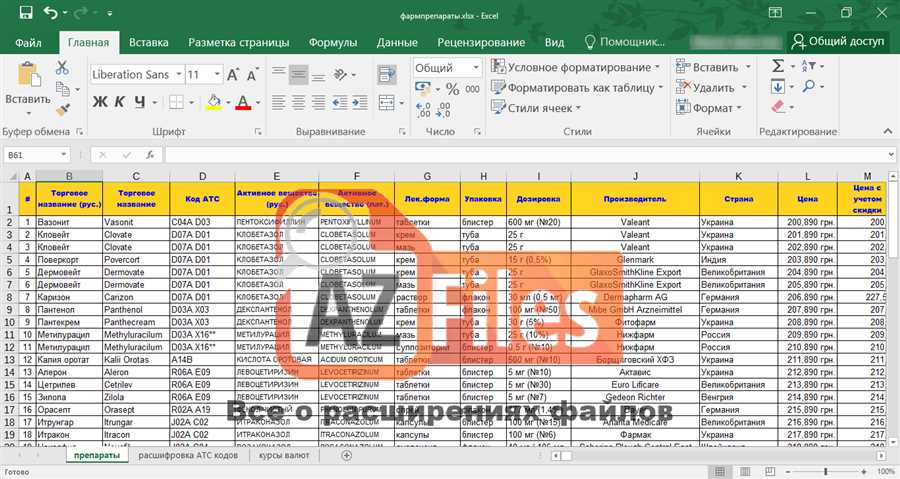
Task: Increase font size with large A icon
Action: coord(232,75)
